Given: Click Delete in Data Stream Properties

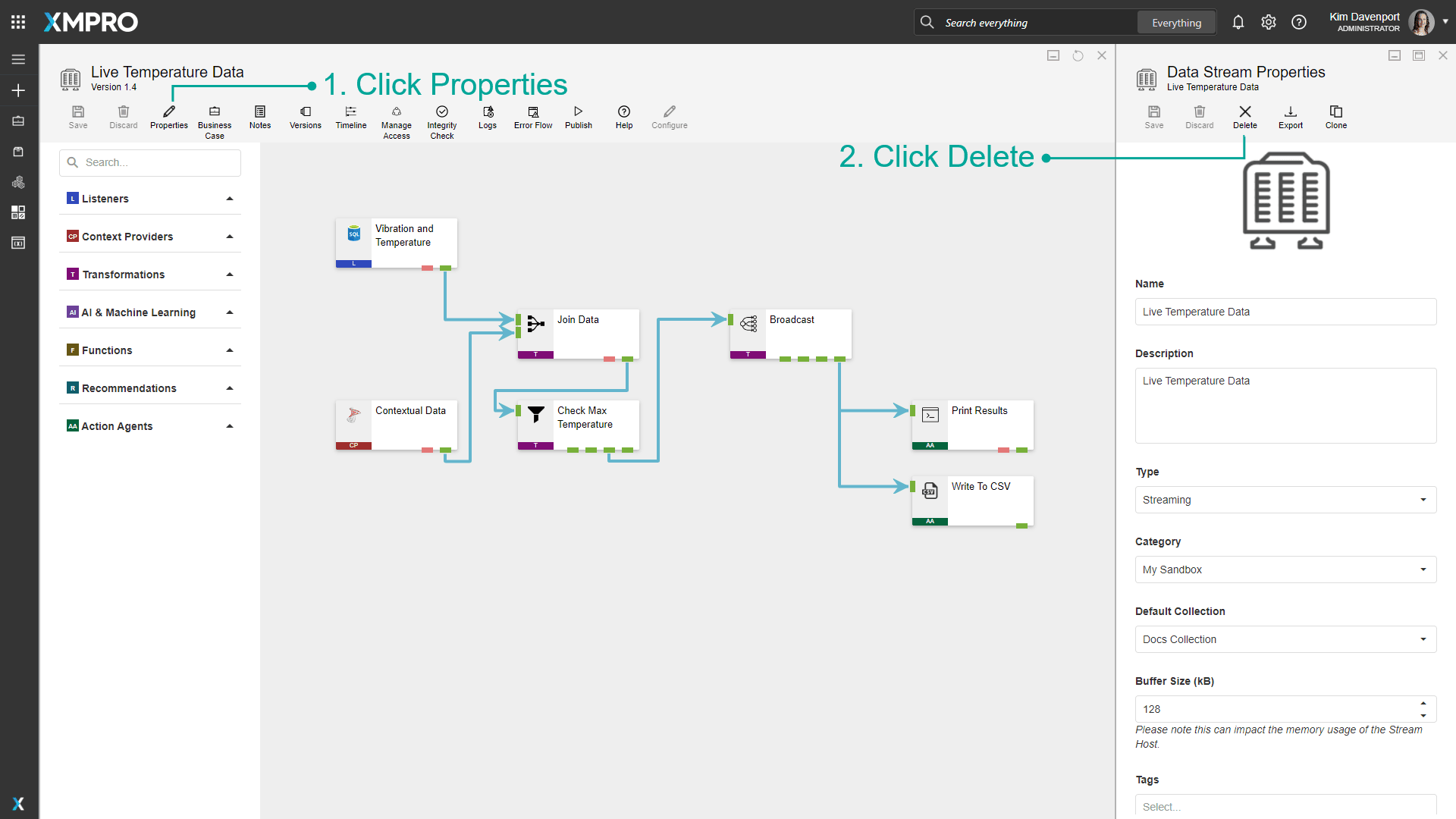Looking at the screenshot, I should point(1244,112).
